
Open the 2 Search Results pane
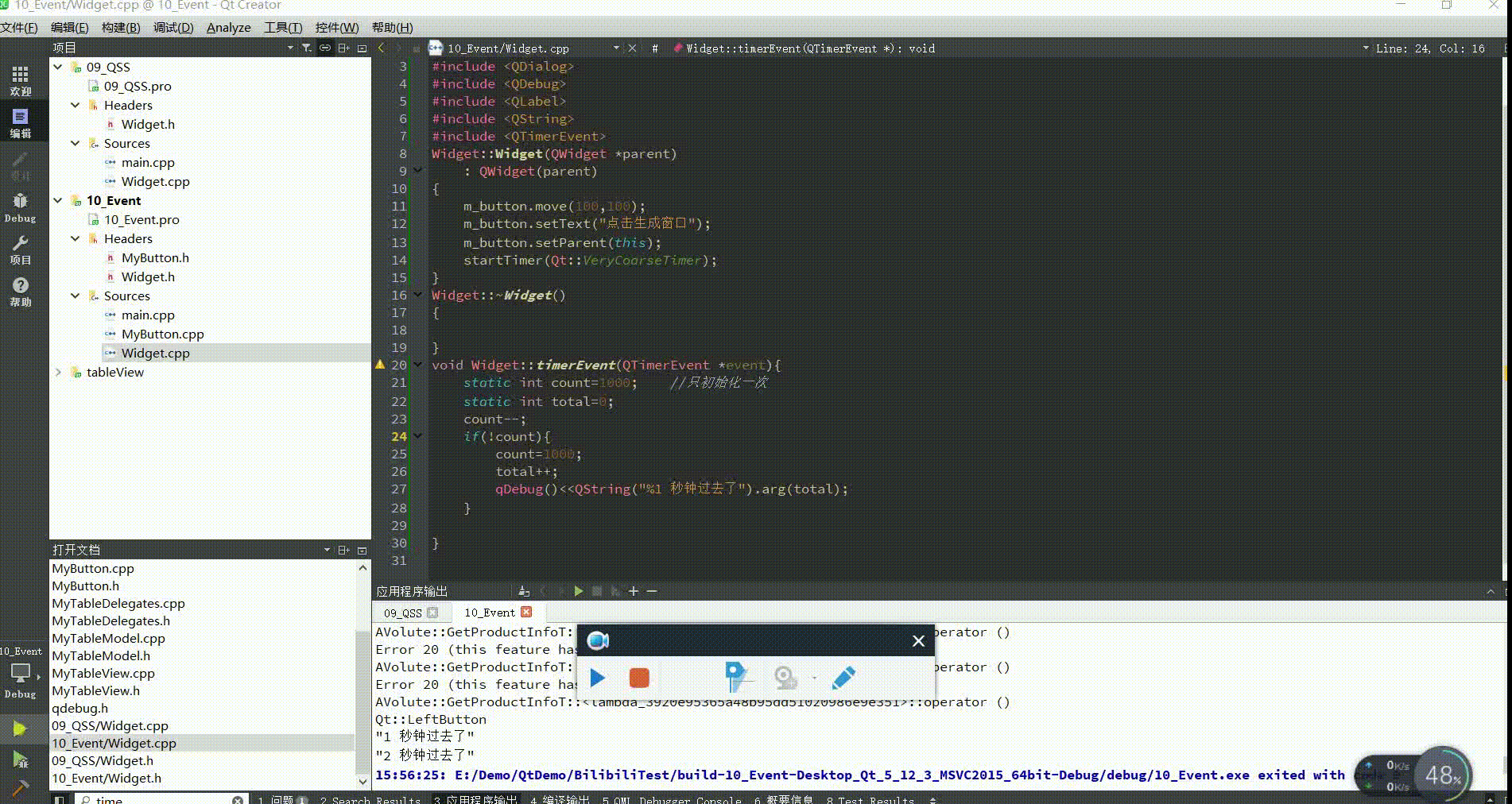click(x=370, y=799)
